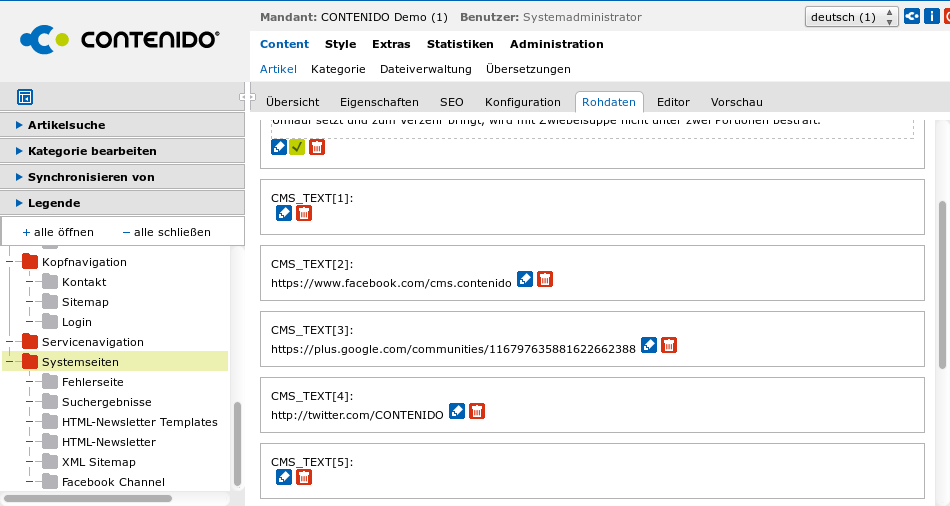This screenshot has height=506, width=950.
Task: Click the vertical scrollbar of content area
Action: [x=942, y=285]
